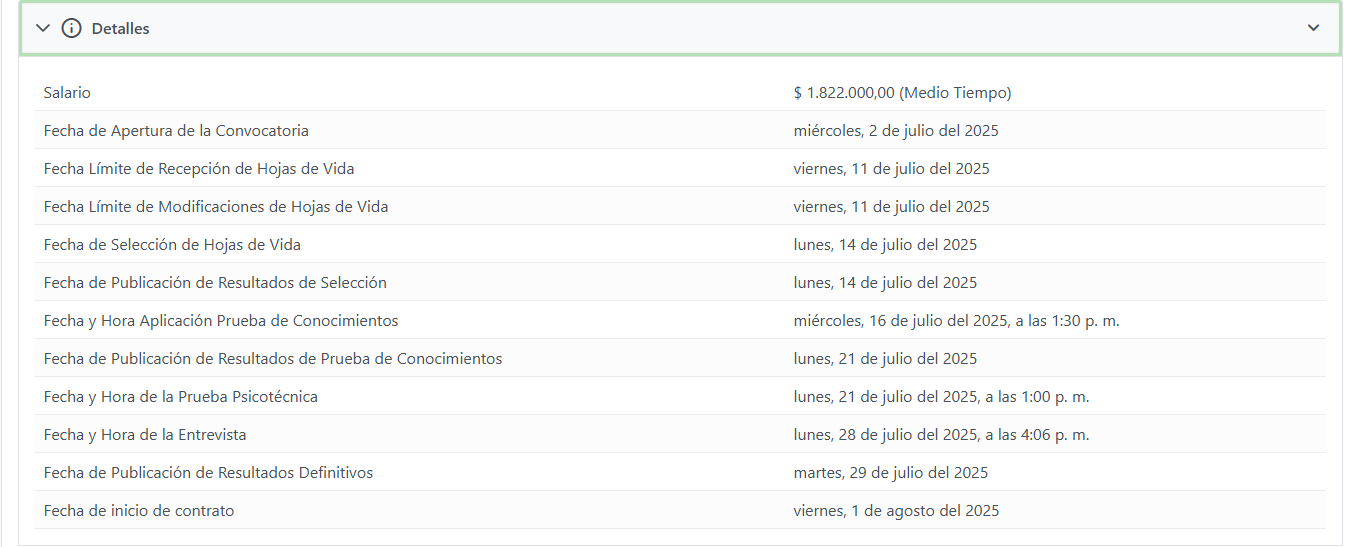Select Fecha de Apertura de la Convocatoria label
1359x547 pixels.
click(x=176, y=131)
